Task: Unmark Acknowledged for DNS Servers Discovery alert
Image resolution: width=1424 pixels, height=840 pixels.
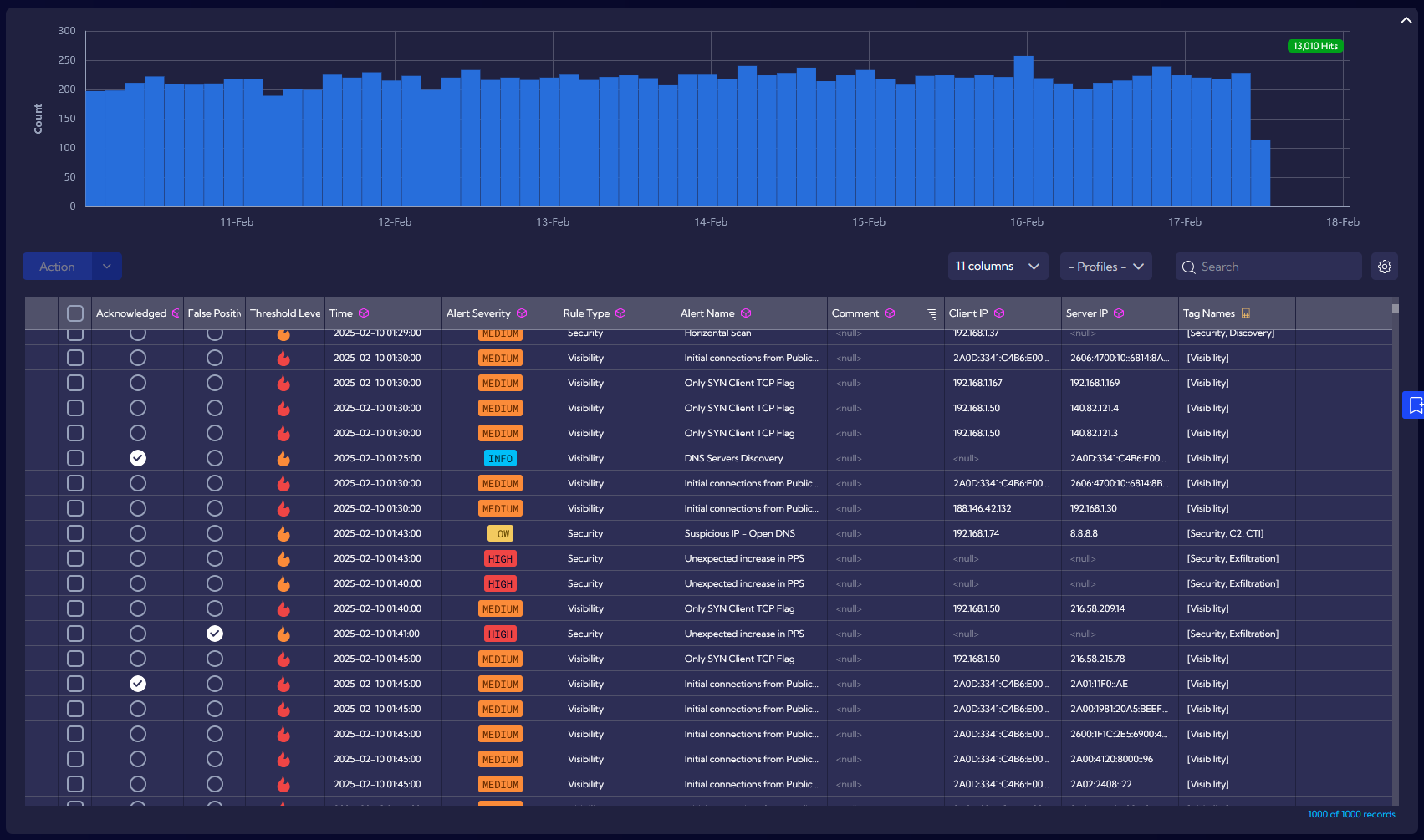Action: 138,458
